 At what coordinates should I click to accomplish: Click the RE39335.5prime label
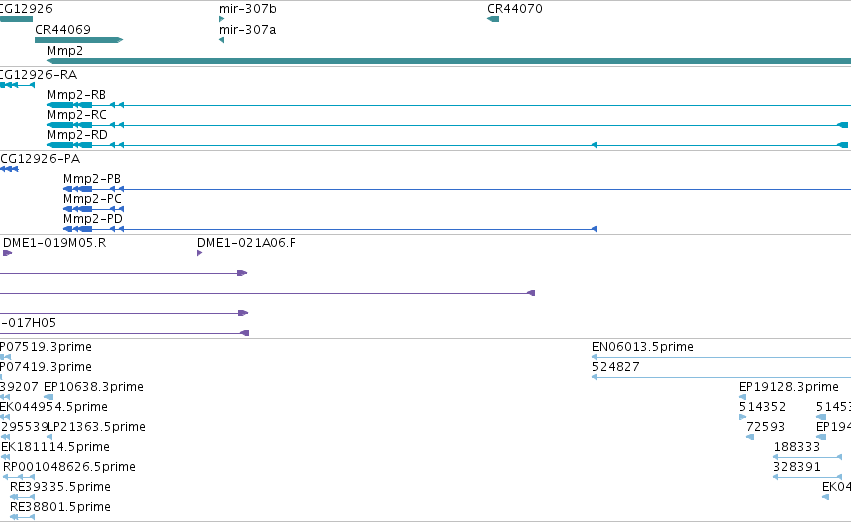coord(60,487)
